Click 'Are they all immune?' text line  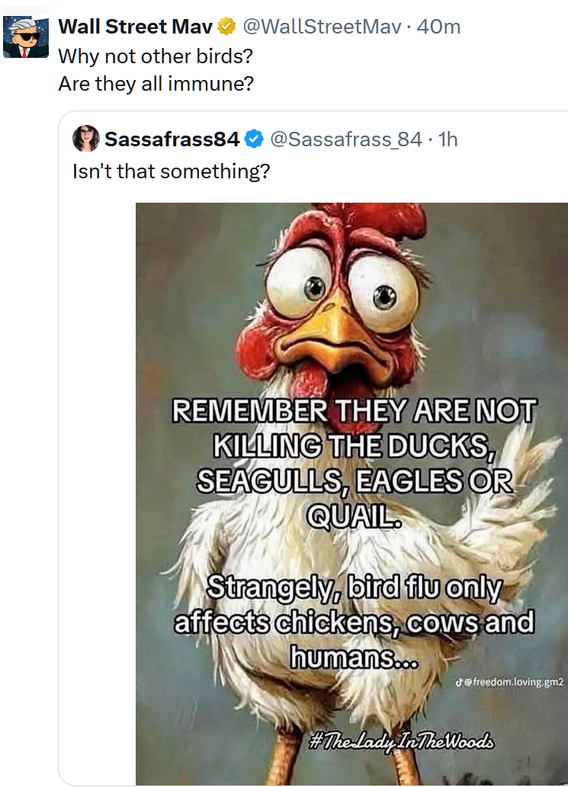coord(156,83)
